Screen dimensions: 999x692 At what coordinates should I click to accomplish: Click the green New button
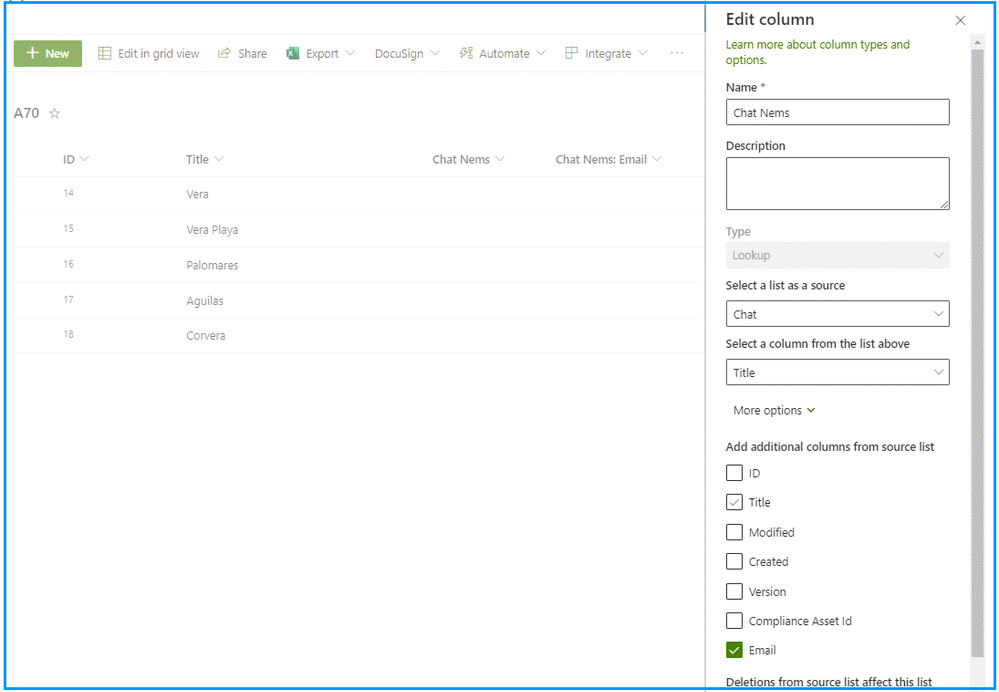48,54
